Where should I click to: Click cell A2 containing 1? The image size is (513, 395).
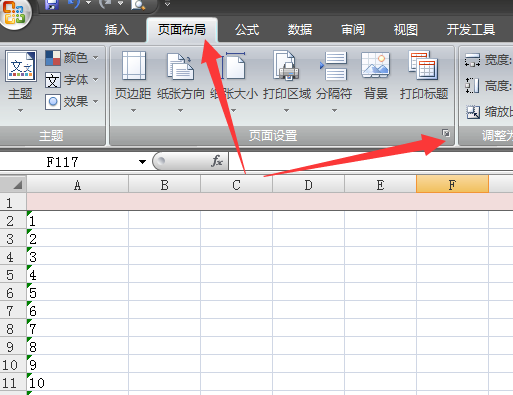pos(78,220)
